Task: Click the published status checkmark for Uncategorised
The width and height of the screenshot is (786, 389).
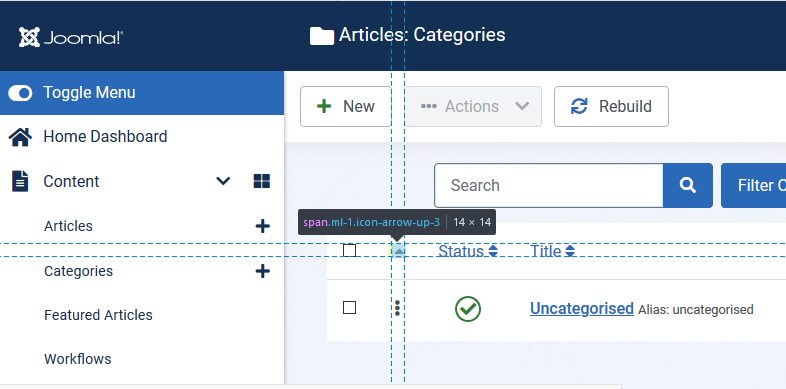Action: pyautogui.click(x=468, y=309)
